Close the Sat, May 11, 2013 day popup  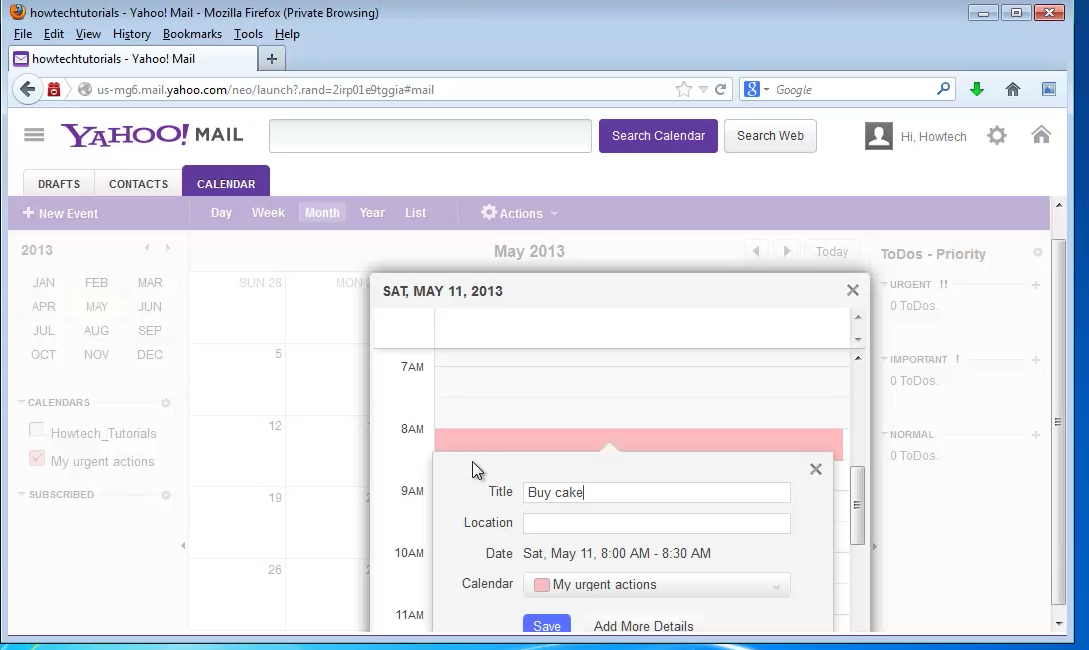click(x=853, y=290)
